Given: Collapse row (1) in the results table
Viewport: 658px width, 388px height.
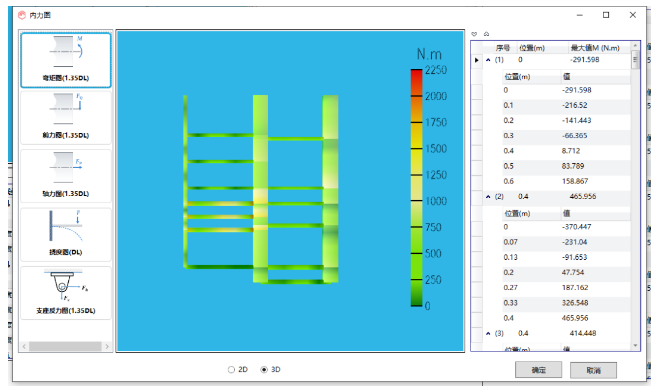Looking at the screenshot, I should 488,60.
